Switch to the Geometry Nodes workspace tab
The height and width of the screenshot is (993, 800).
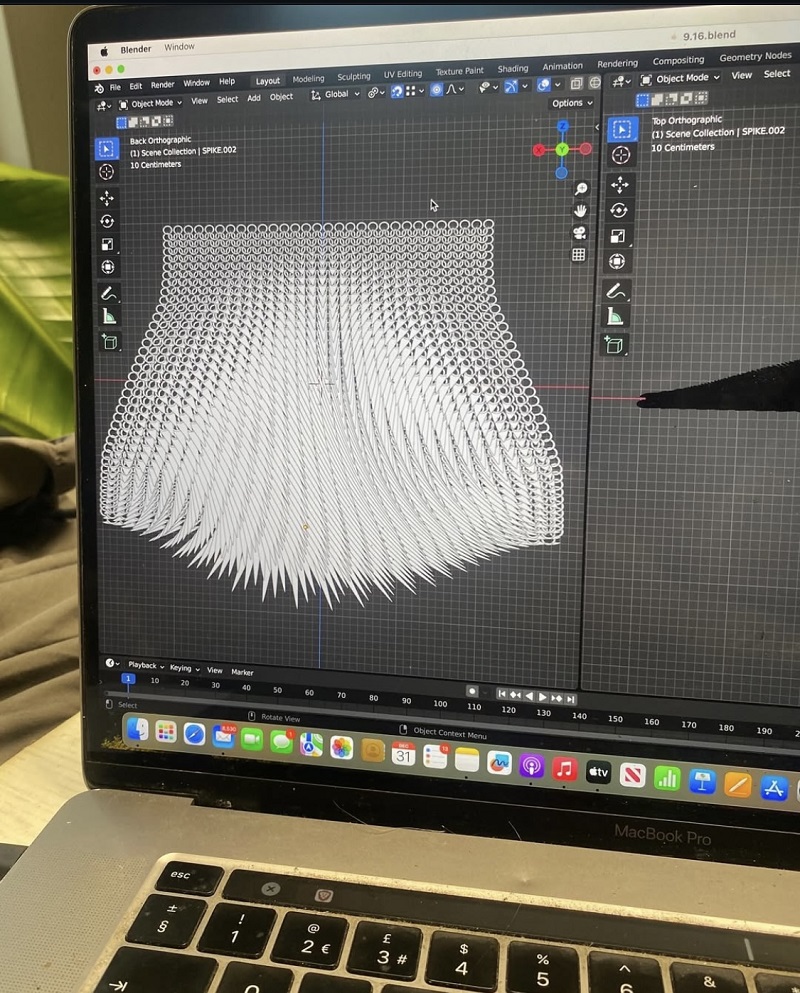coord(755,56)
